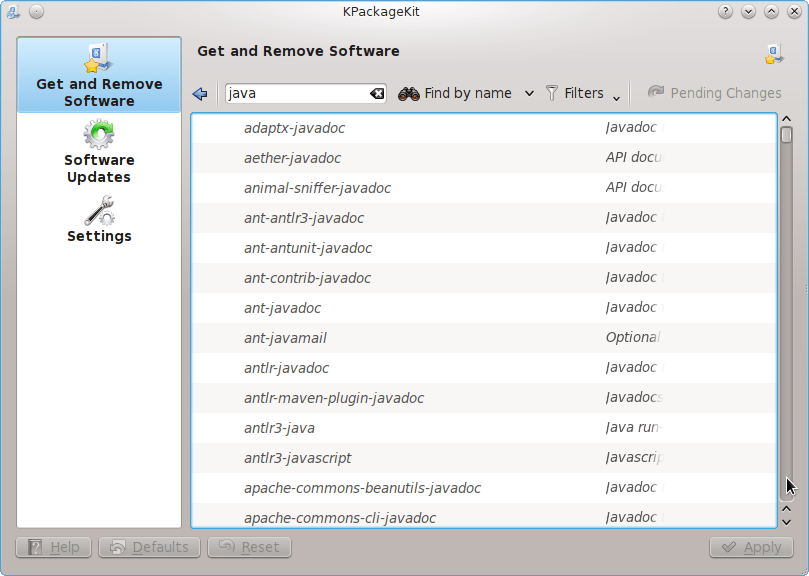Click the Defaults button

[150, 547]
